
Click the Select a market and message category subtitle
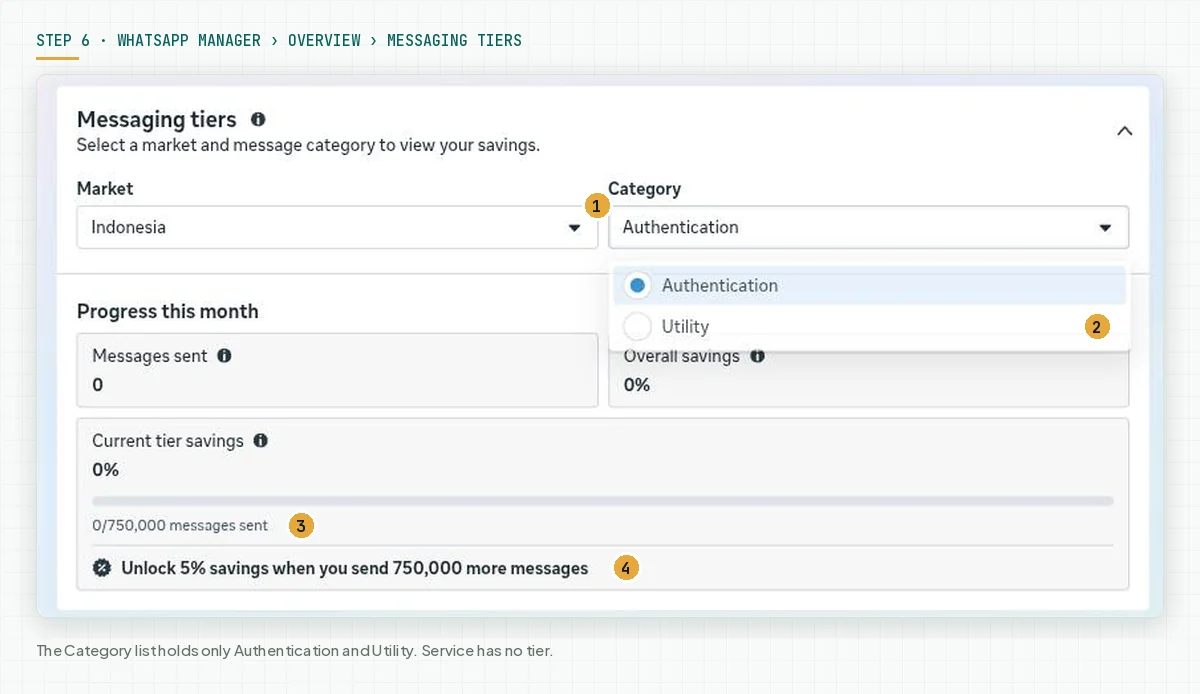click(308, 145)
